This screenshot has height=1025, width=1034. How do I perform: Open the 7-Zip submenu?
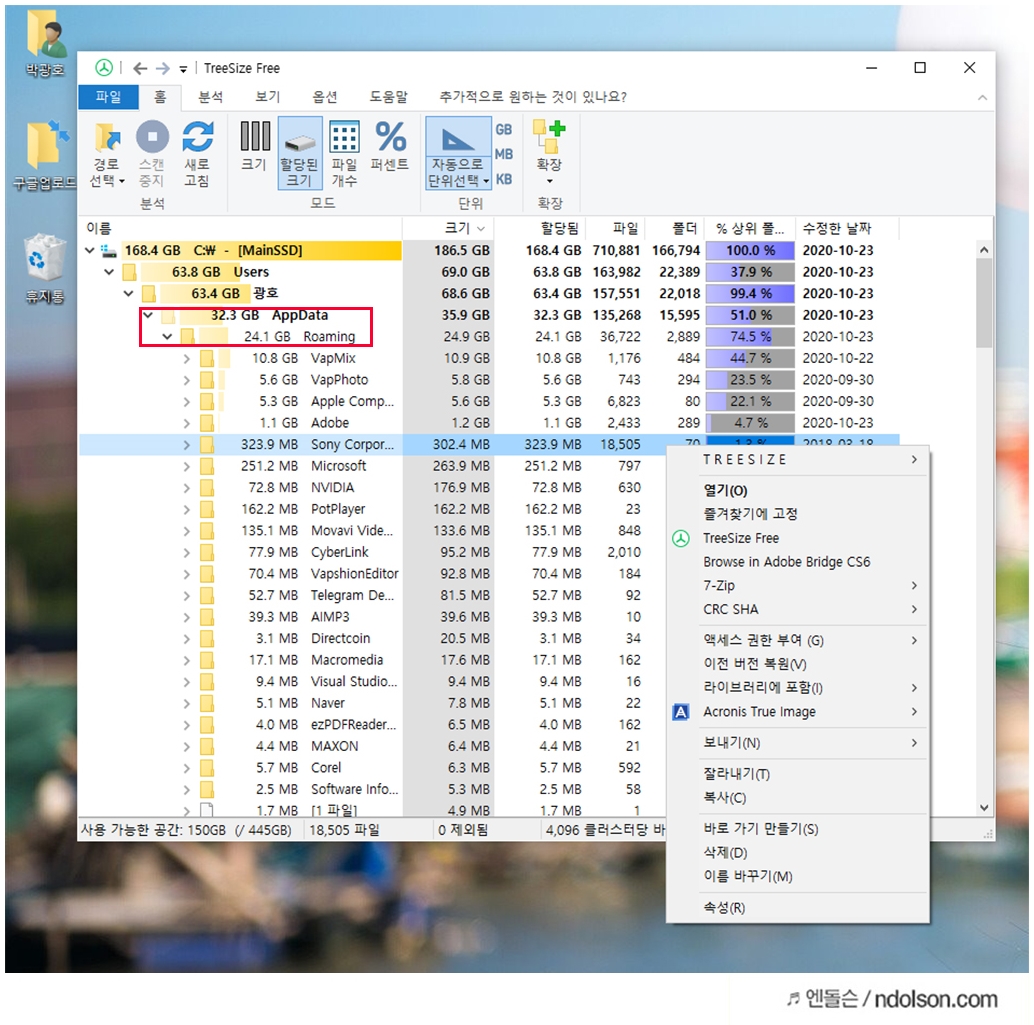click(798, 585)
